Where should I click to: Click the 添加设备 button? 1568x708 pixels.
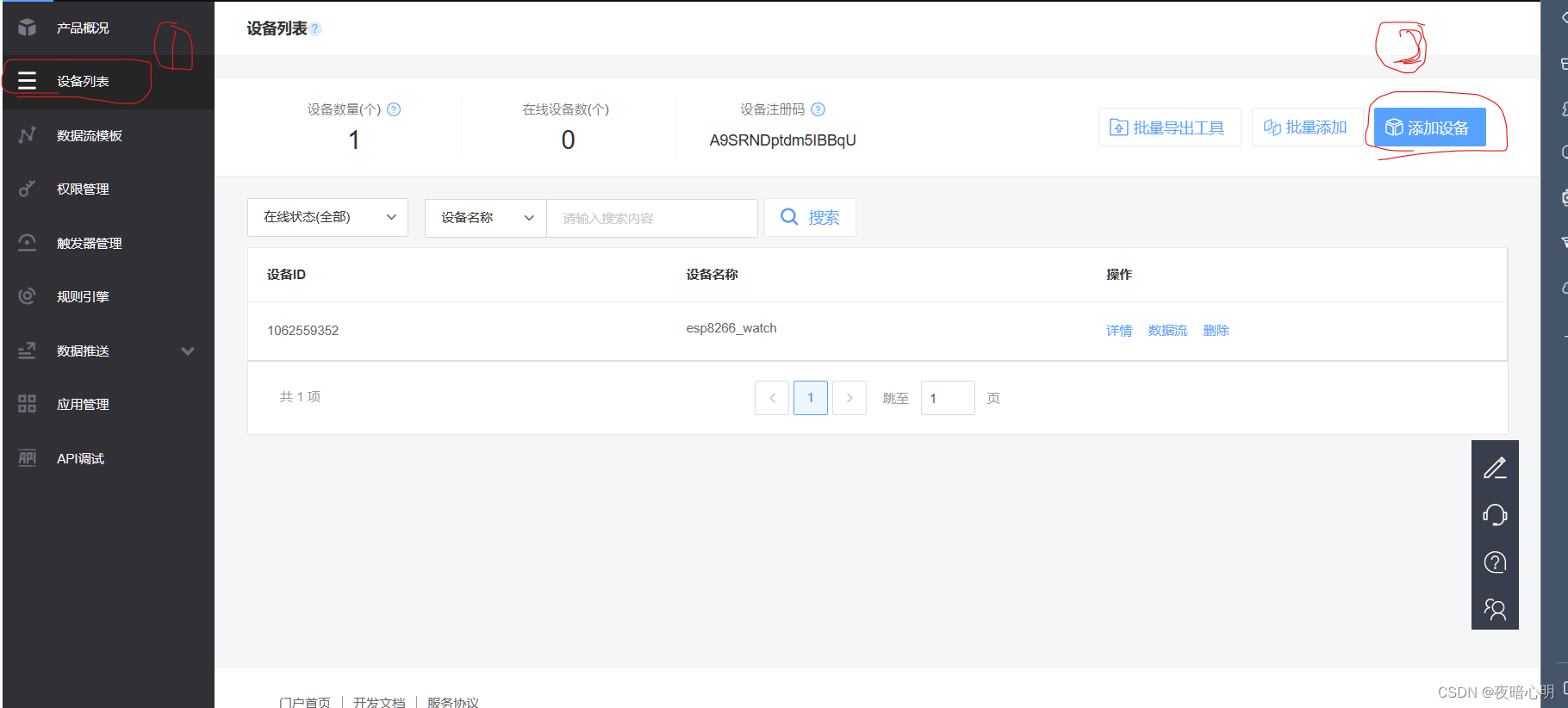click(x=1429, y=127)
